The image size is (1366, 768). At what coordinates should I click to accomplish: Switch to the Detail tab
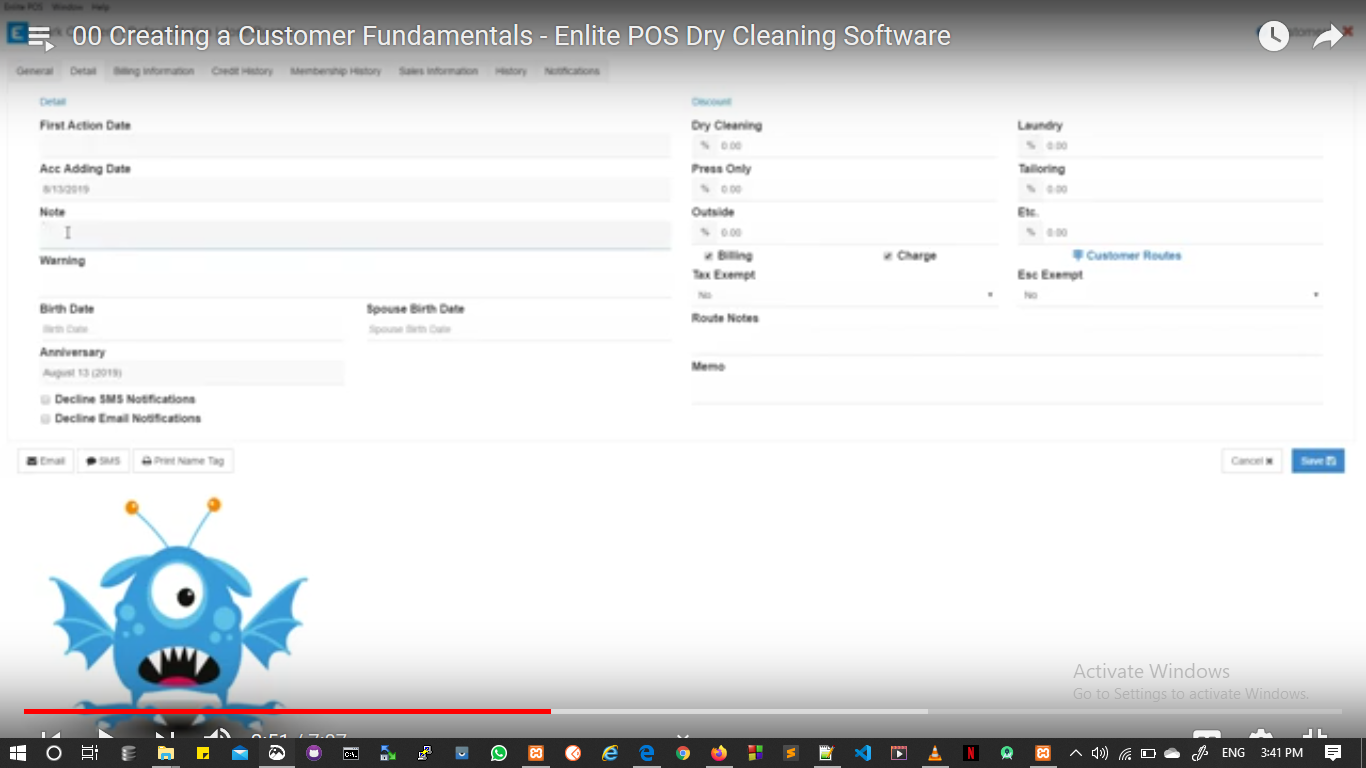click(83, 72)
